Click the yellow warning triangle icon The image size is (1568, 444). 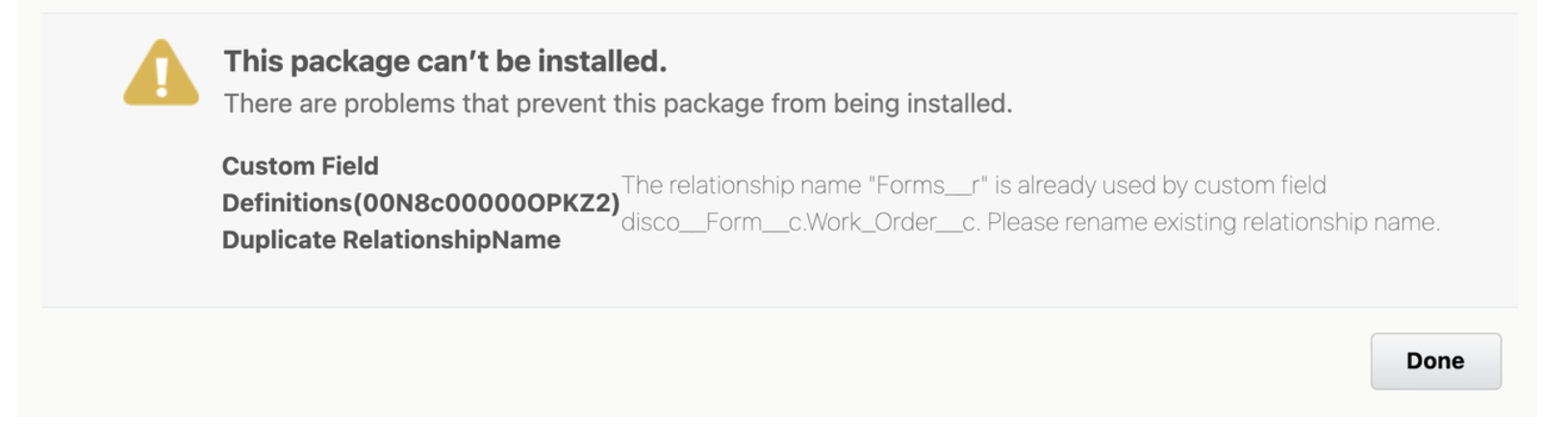161,73
